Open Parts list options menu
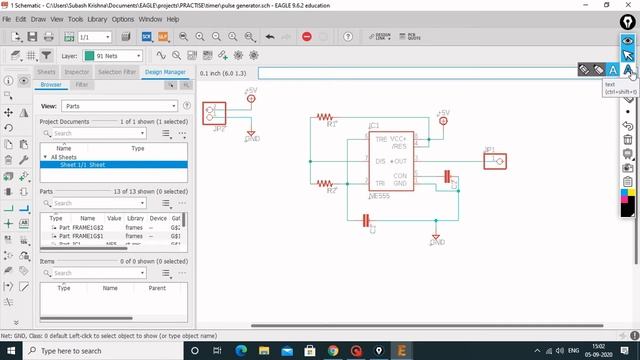This screenshot has width=640, height=360. point(166,203)
